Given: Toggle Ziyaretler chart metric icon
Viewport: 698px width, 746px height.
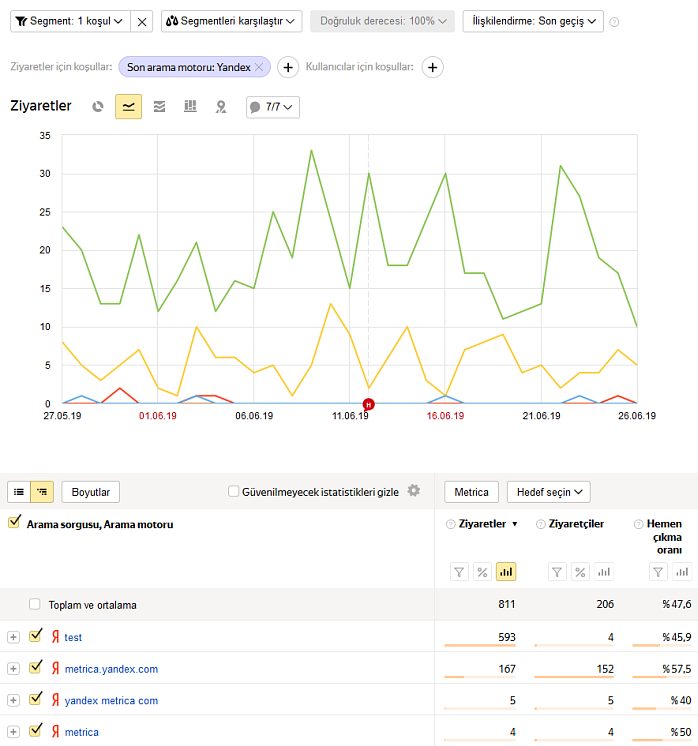Looking at the screenshot, I should click(x=506, y=572).
